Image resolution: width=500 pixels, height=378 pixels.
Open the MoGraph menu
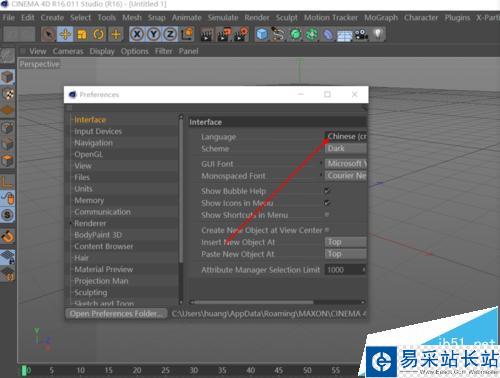coord(381,17)
